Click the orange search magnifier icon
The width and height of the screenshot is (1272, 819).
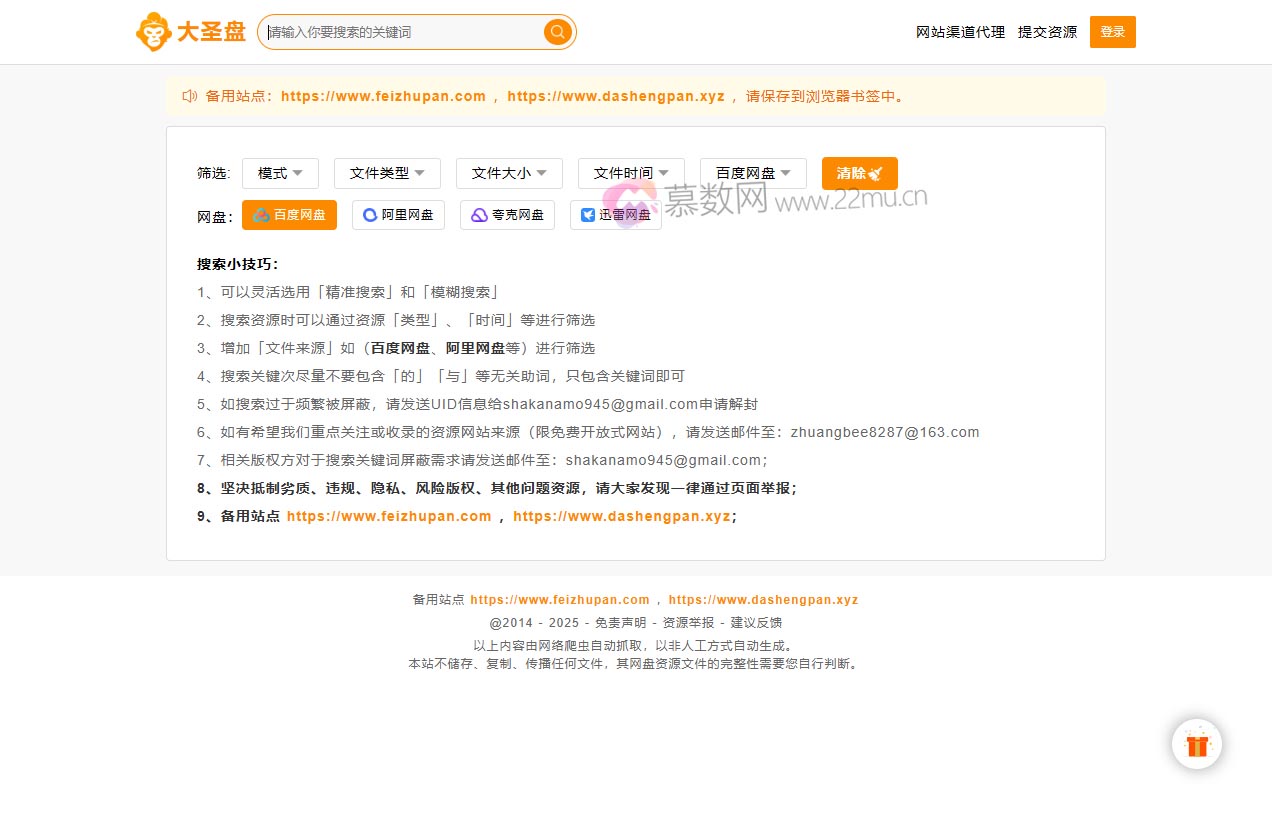tap(557, 32)
